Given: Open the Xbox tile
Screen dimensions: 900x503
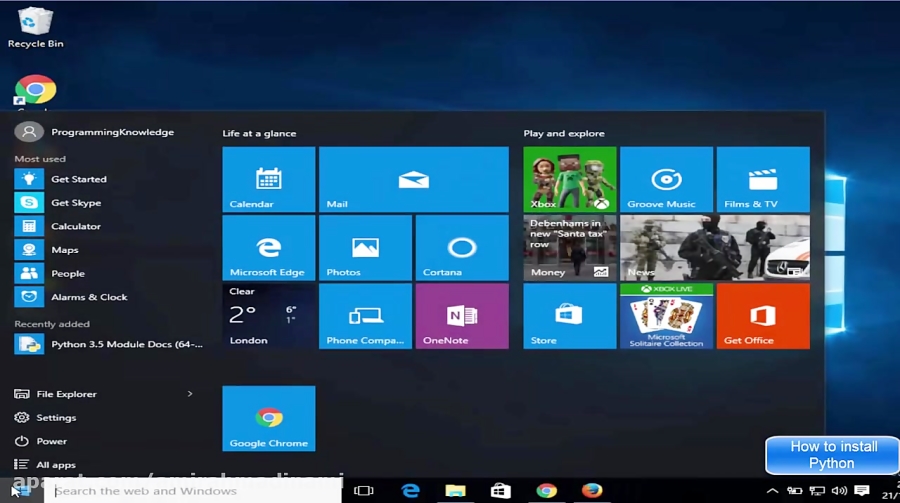Looking at the screenshot, I should point(569,179).
